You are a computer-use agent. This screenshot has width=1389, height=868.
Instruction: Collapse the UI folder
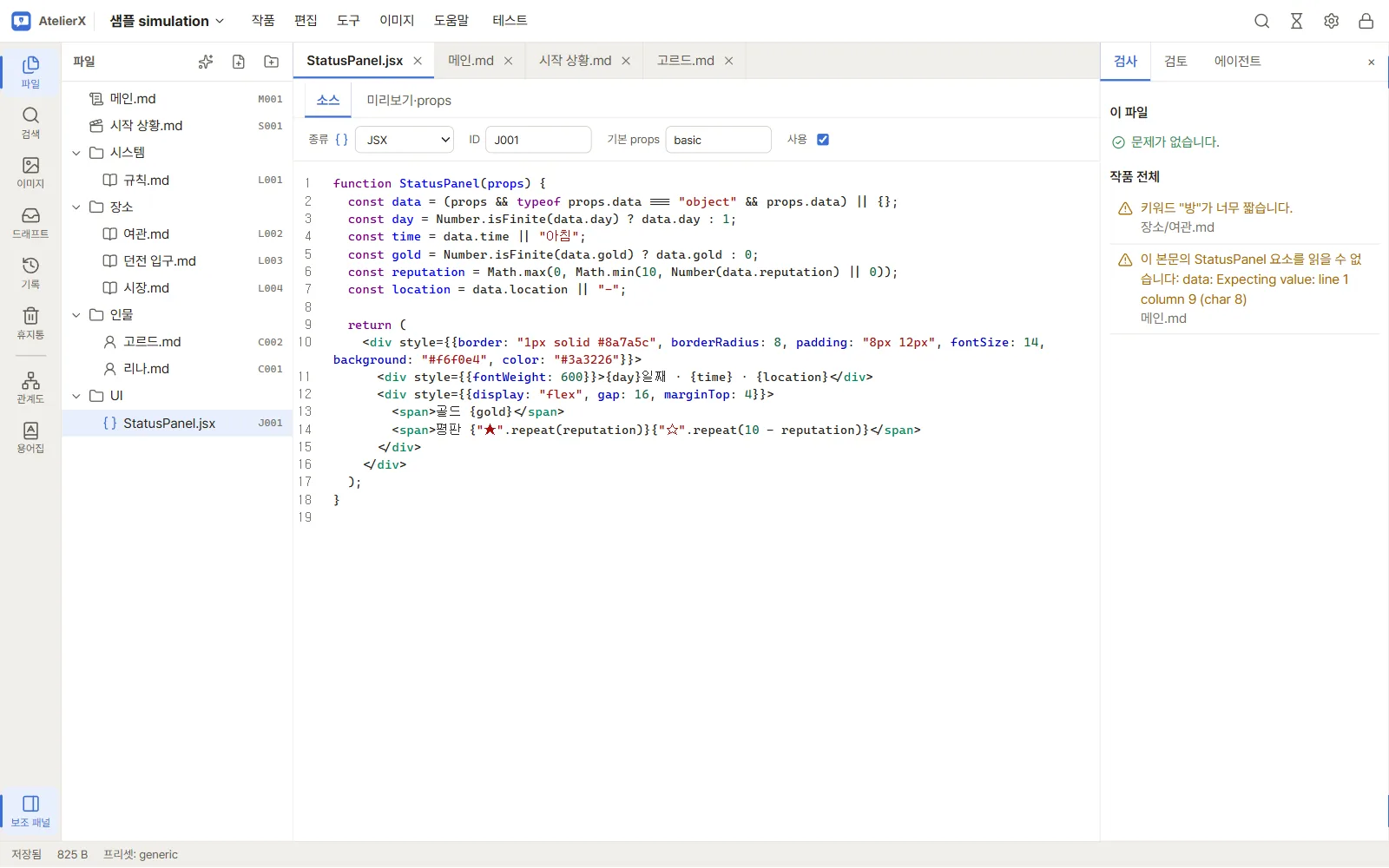coord(76,396)
